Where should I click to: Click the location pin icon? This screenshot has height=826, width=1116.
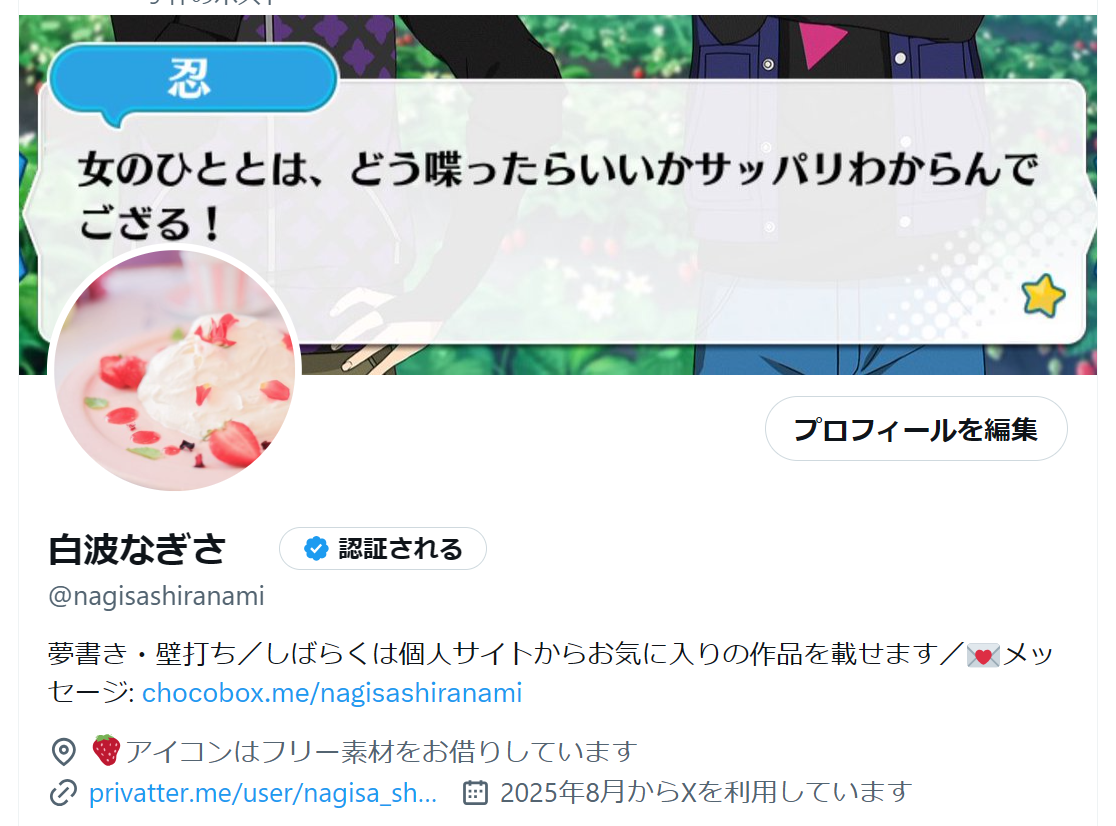click(63, 752)
